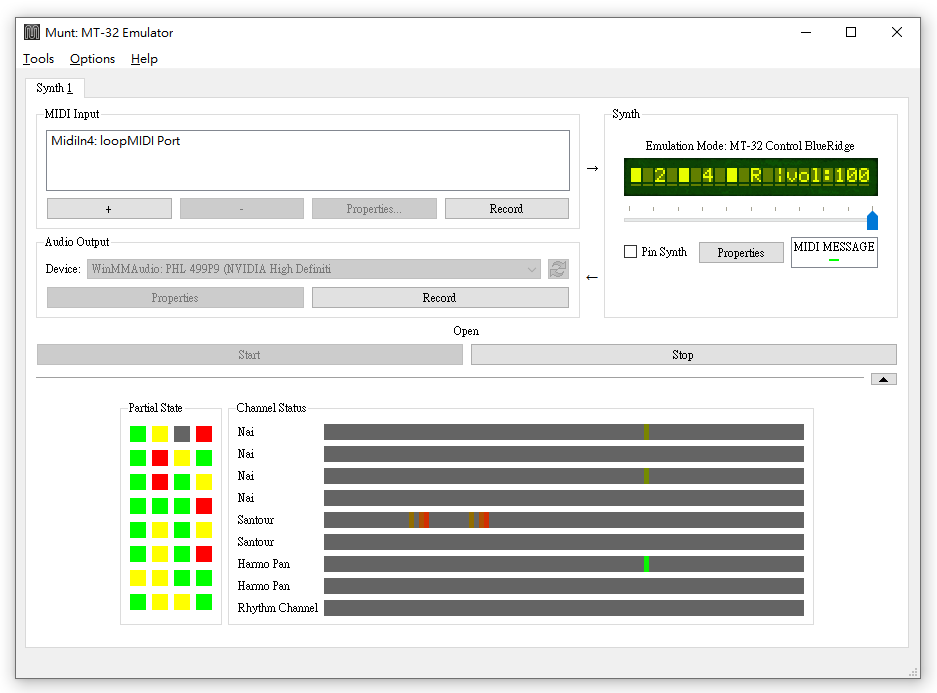Click Record in MIDI Input section
Viewport: 937px width, 693px height.
click(x=507, y=208)
